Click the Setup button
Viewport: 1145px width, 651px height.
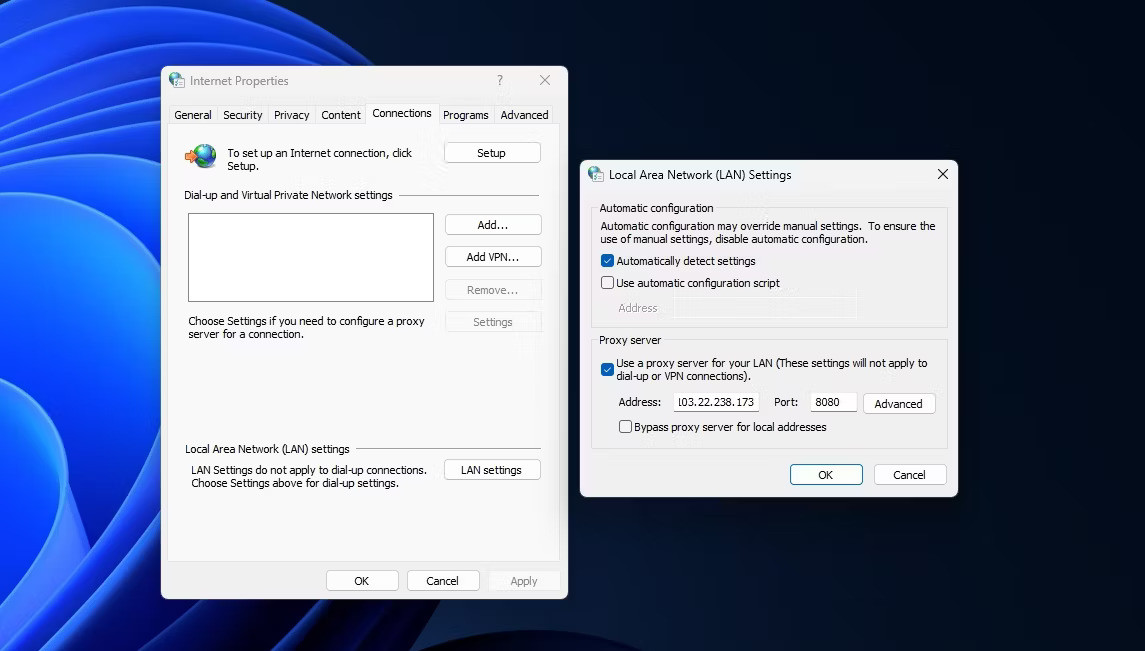pyautogui.click(x=492, y=152)
